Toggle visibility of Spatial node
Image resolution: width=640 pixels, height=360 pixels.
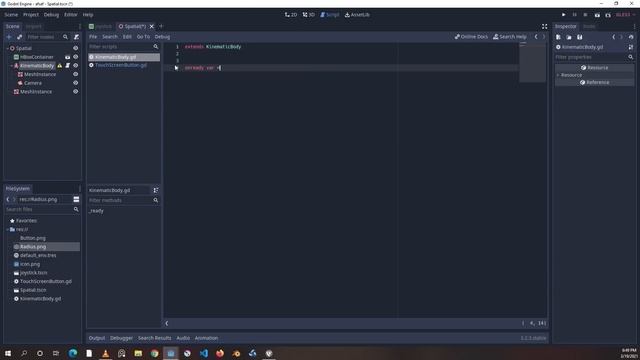(76, 48)
